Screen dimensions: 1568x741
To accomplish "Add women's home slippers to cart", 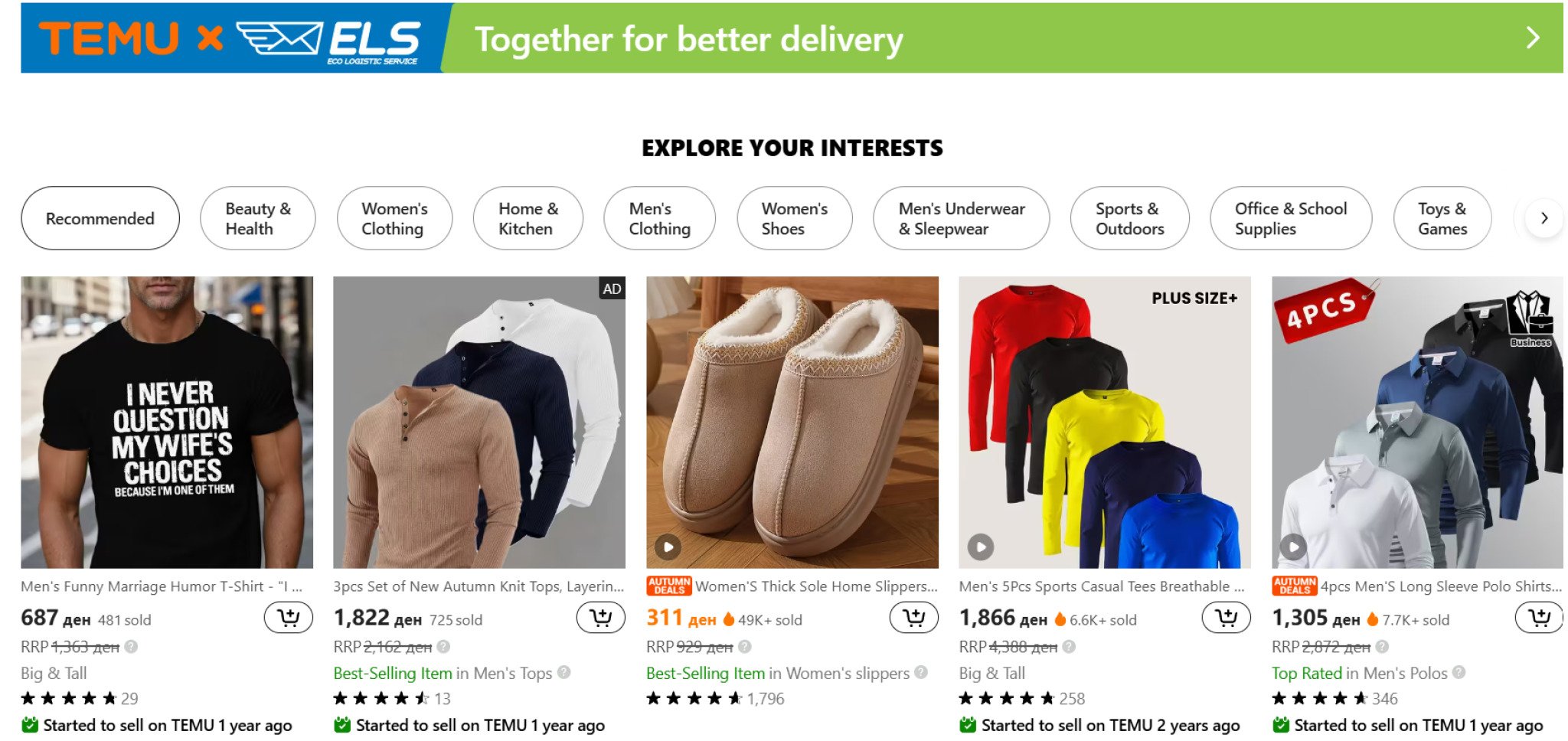I will click(913, 618).
